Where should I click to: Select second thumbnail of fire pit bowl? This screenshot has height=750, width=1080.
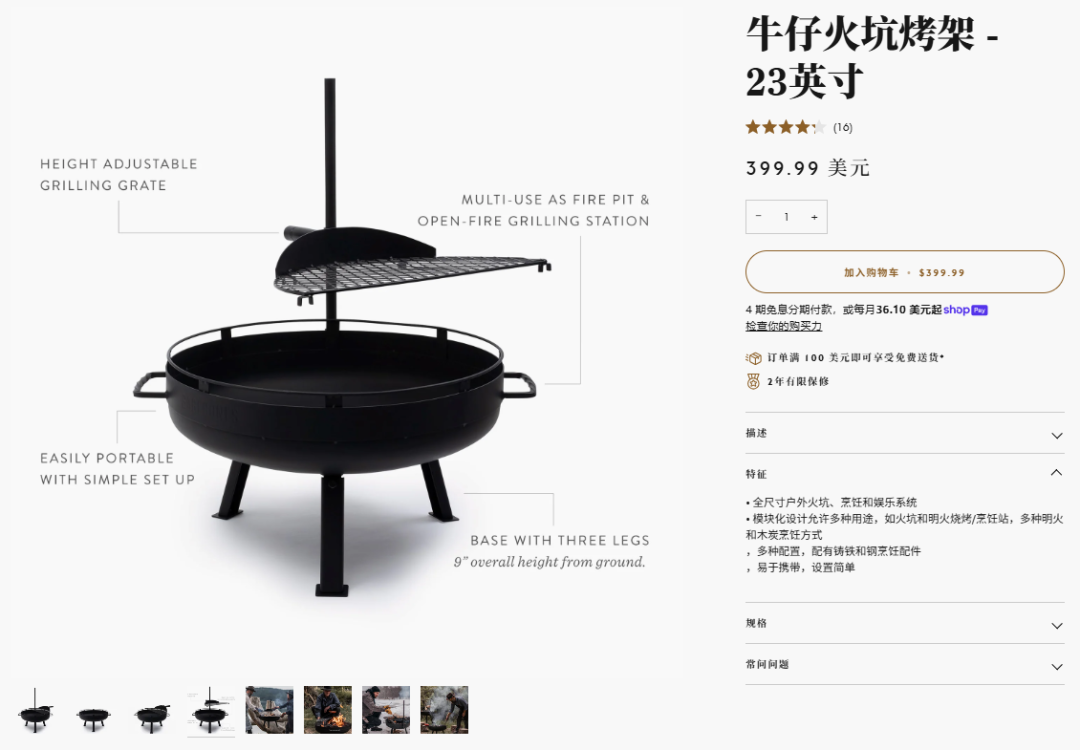click(x=94, y=710)
